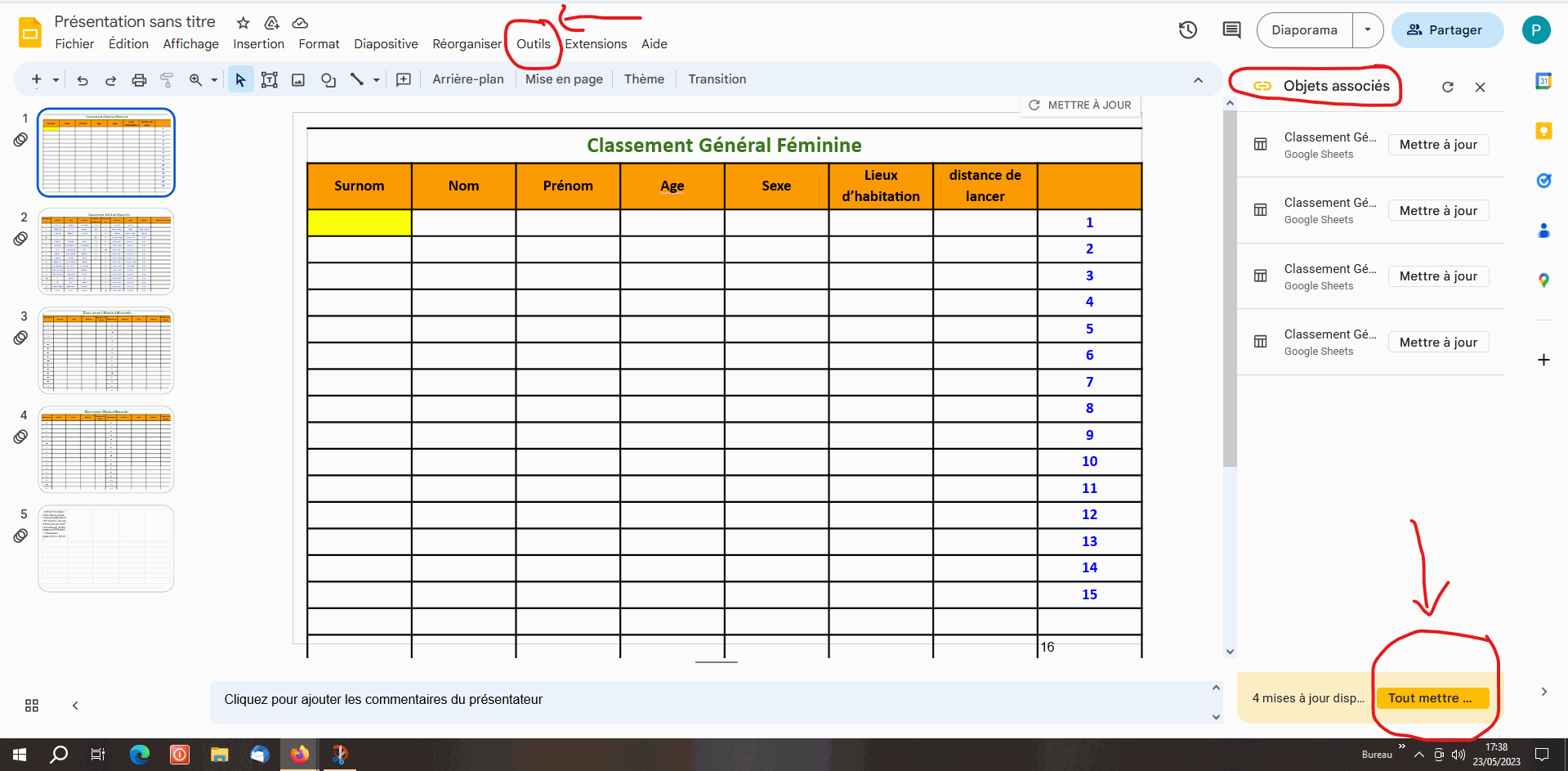Open the Insertion menu
1568x771 pixels.
click(x=258, y=44)
